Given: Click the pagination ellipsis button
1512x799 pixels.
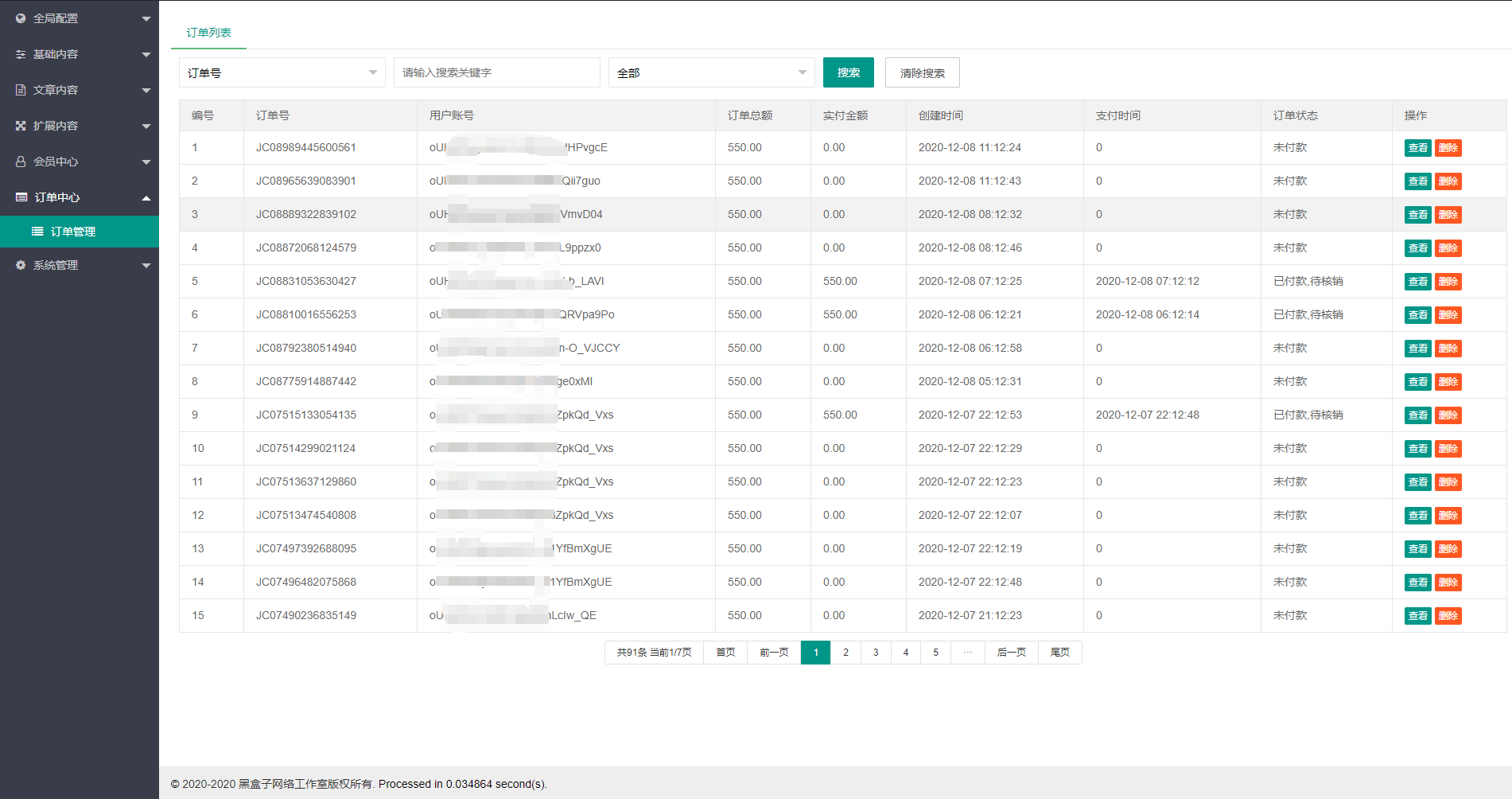Looking at the screenshot, I should pos(968,653).
